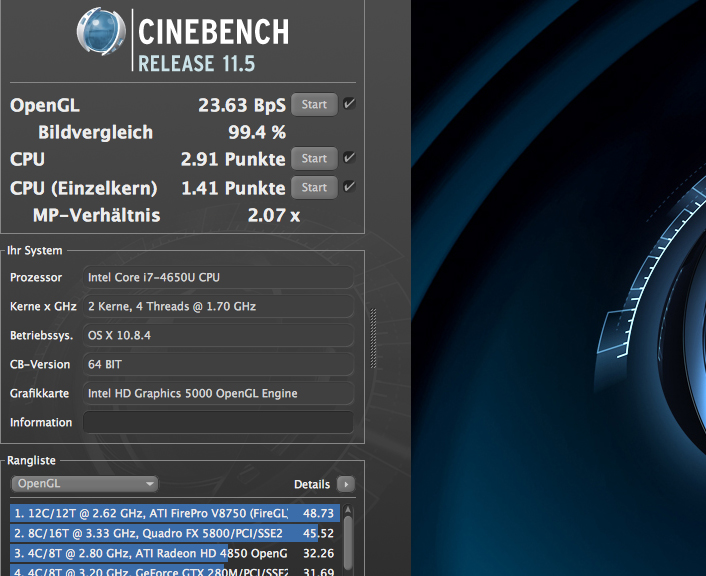The width and height of the screenshot is (706, 576).
Task: Click the CINEBENCH RELEASE 11.5 title
Action: point(213,45)
